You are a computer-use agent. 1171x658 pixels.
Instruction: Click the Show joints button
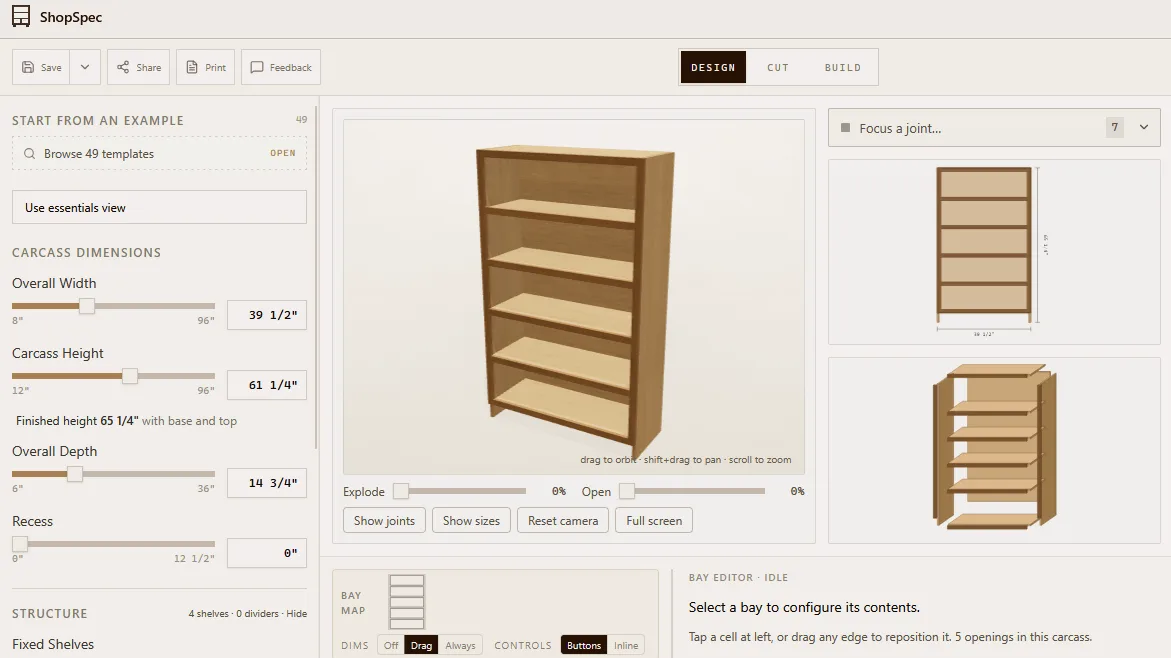coord(384,521)
